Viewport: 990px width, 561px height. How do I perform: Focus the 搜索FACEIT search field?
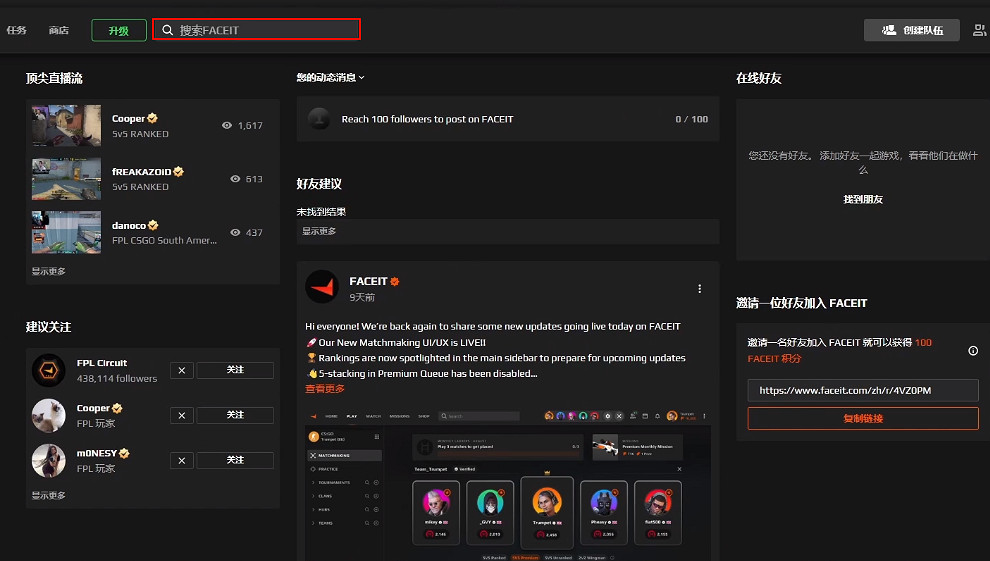pyautogui.click(x=256, y=30)
